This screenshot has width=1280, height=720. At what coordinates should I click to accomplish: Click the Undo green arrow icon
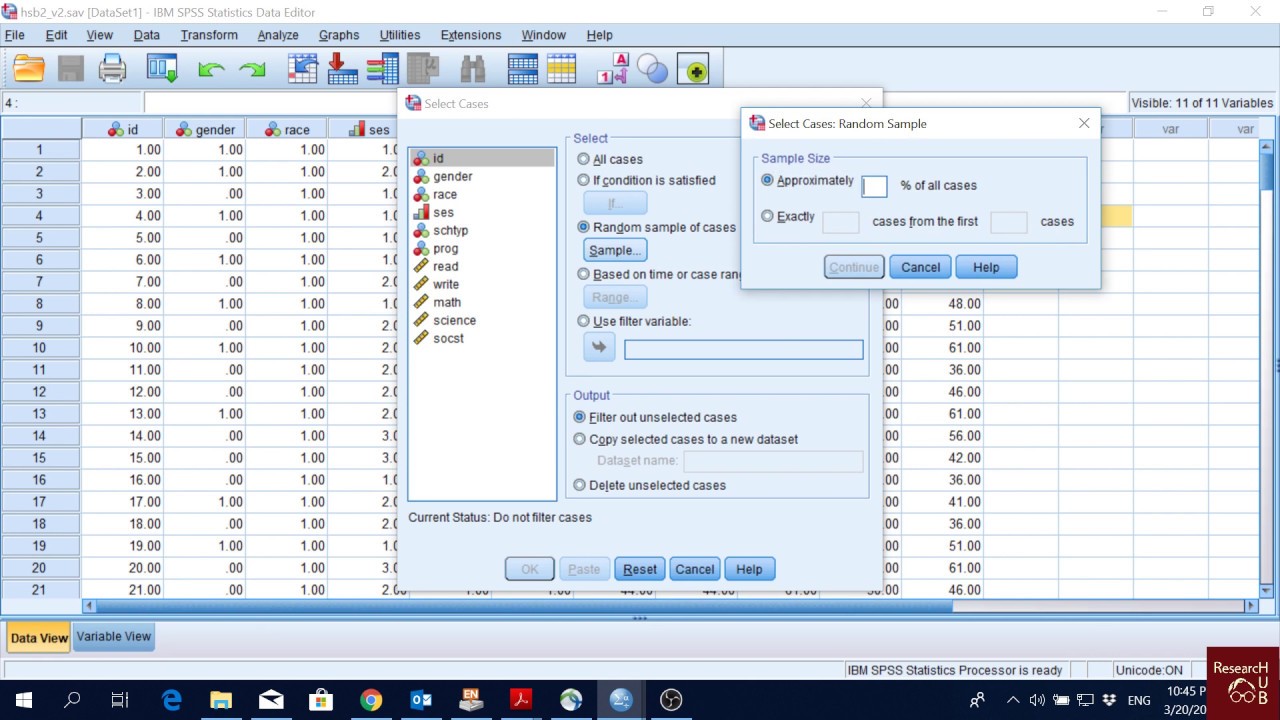pos(211,70)
